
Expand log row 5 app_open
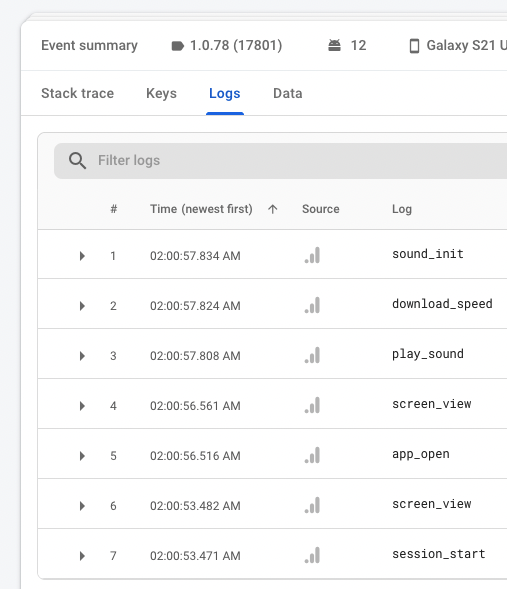[82, 456]
